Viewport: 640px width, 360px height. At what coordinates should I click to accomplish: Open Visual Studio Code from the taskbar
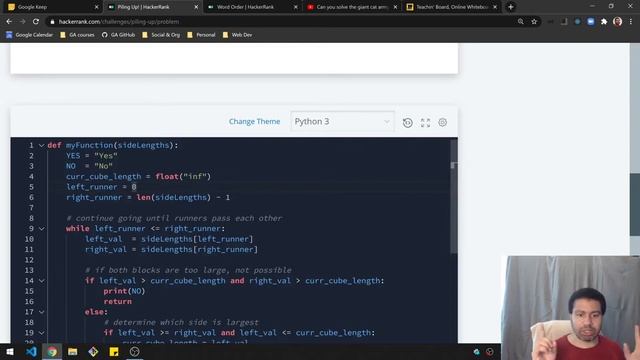click(x=31, y=352)
